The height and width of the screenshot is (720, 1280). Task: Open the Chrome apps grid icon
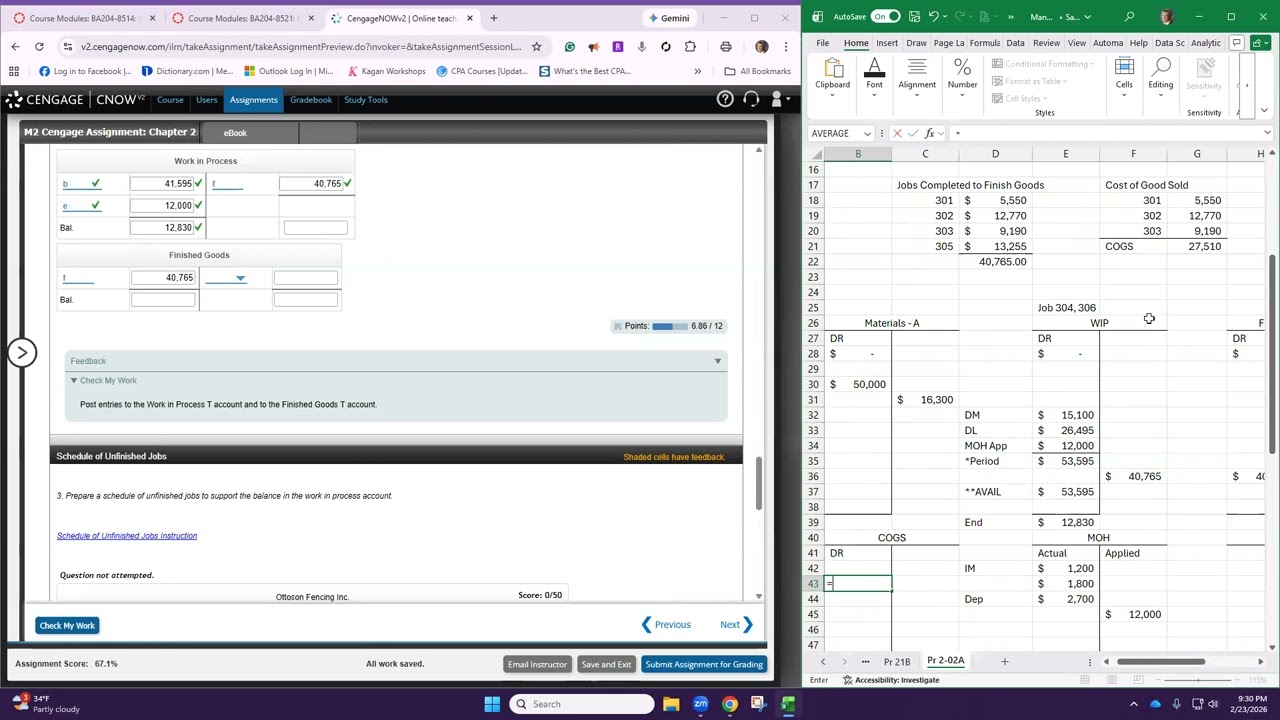coord(14,71)
